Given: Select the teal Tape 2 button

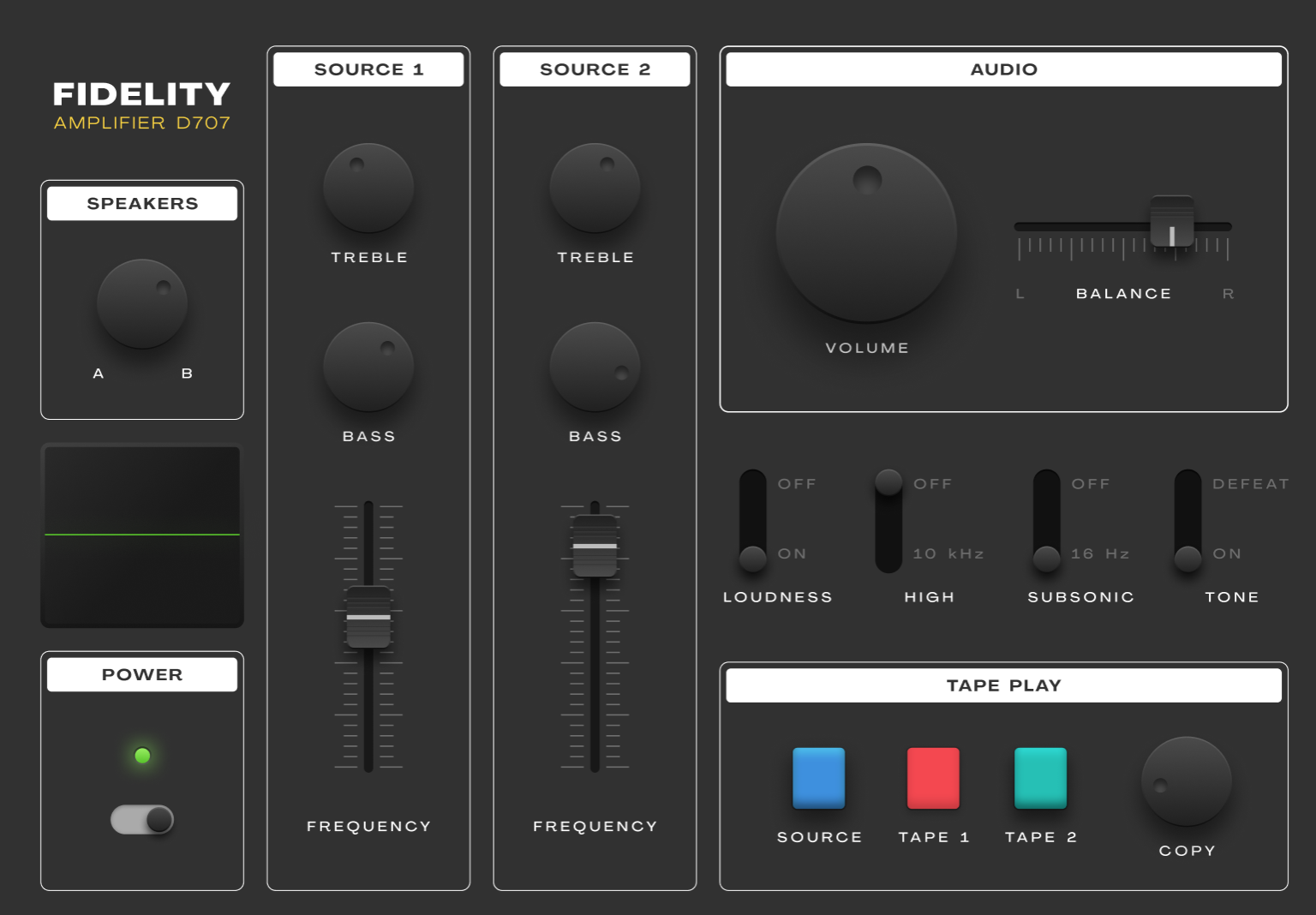Looking at the screenshot, I should pyautogui.click(x=1040, y=778).
